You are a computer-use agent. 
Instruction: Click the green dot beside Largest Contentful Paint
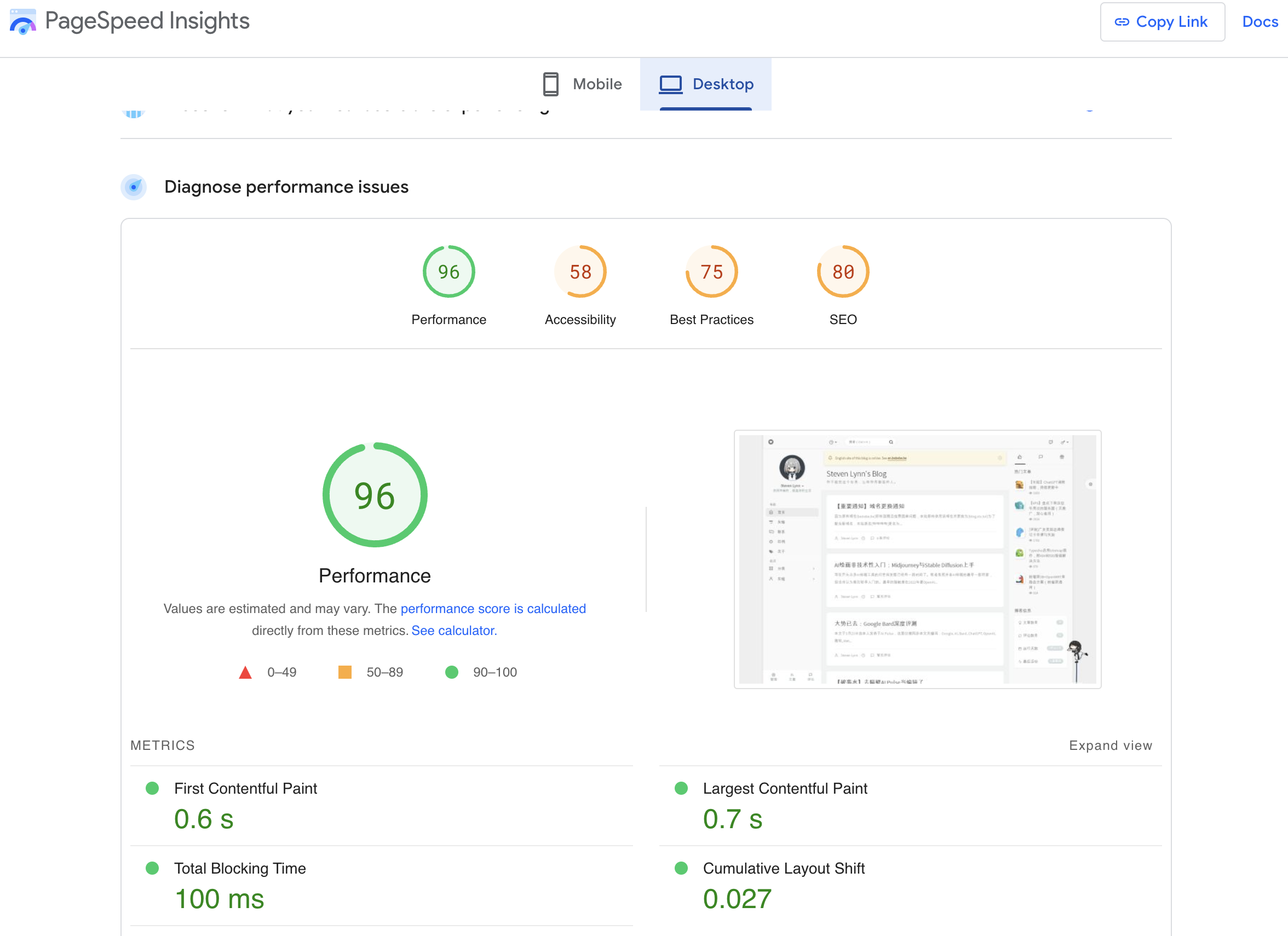point(681,788)
